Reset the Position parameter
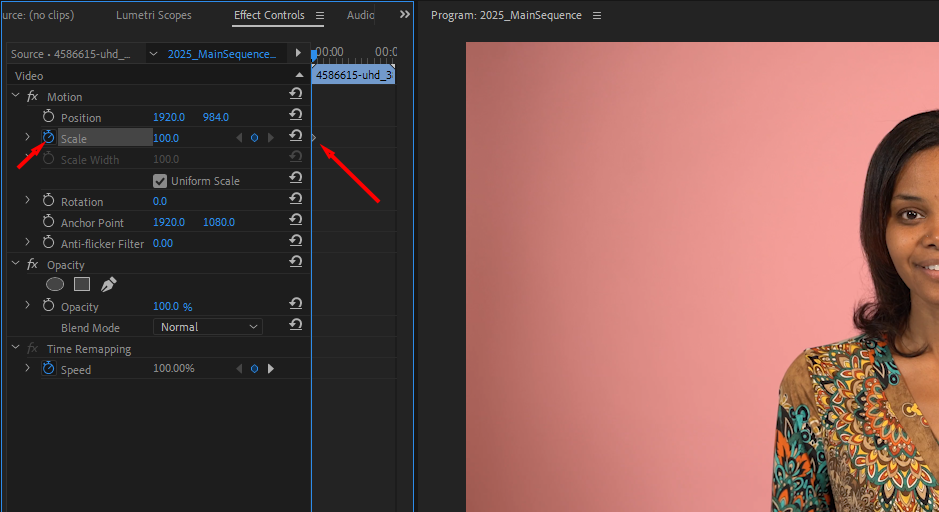939x512 pixels. click(x=295, y=114)
